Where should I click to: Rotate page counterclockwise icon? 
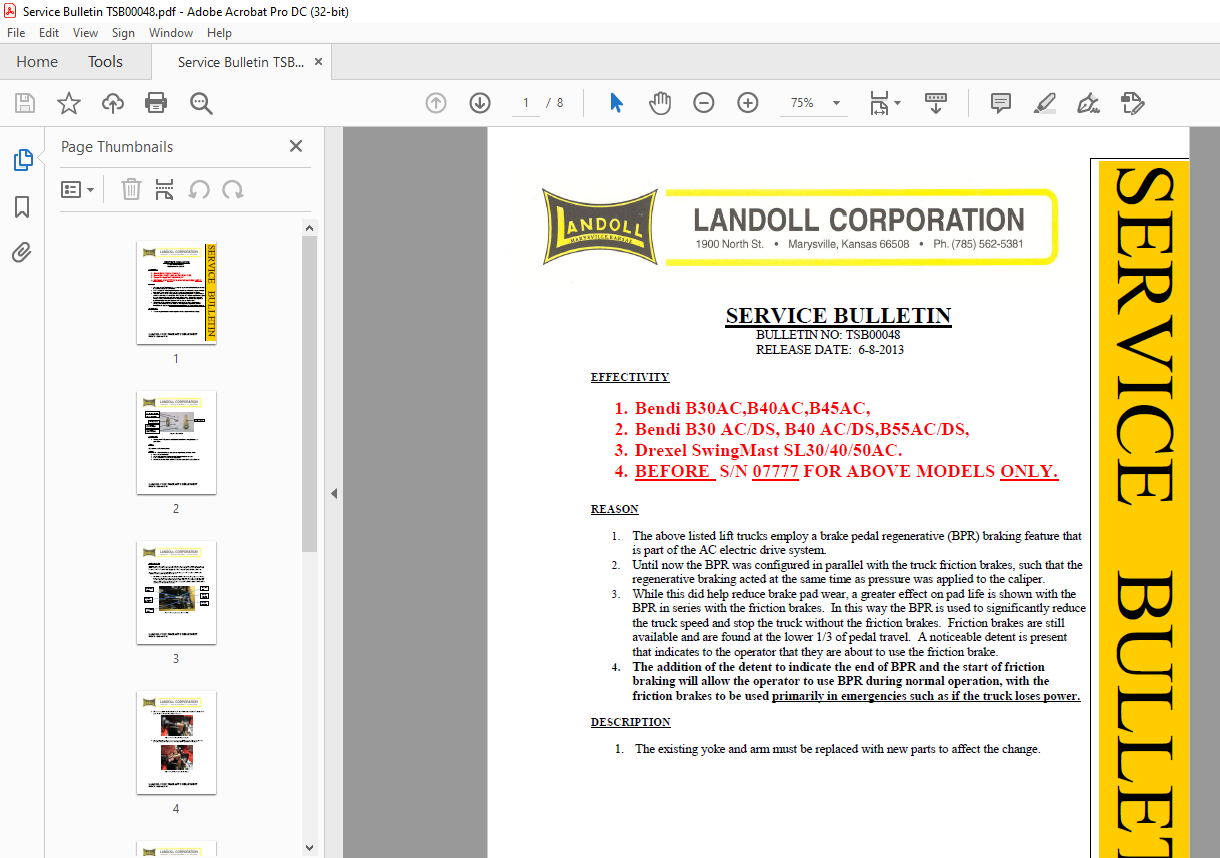(199, 189)
